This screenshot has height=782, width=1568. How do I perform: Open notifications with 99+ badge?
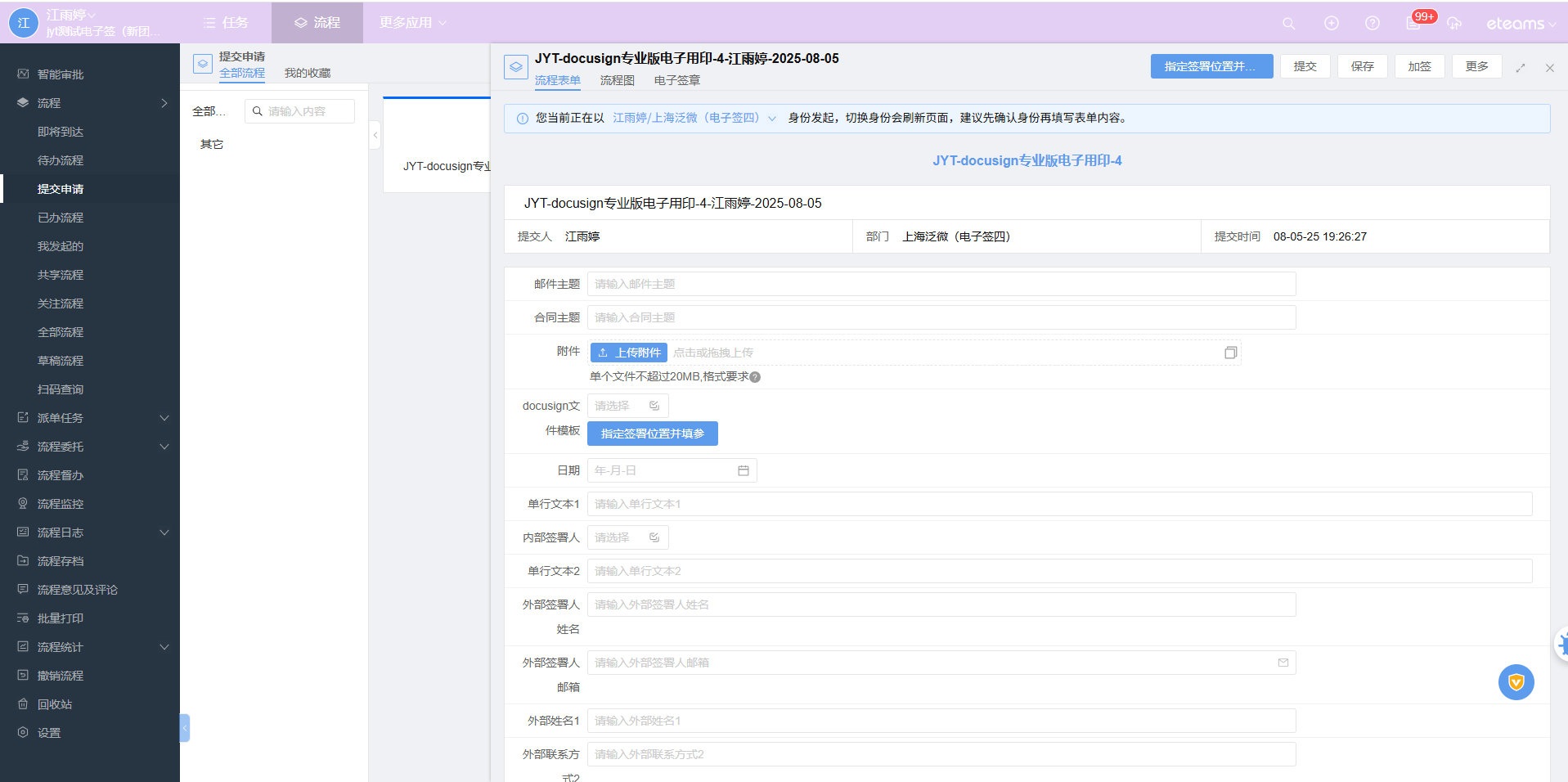tap(1414, 23)
